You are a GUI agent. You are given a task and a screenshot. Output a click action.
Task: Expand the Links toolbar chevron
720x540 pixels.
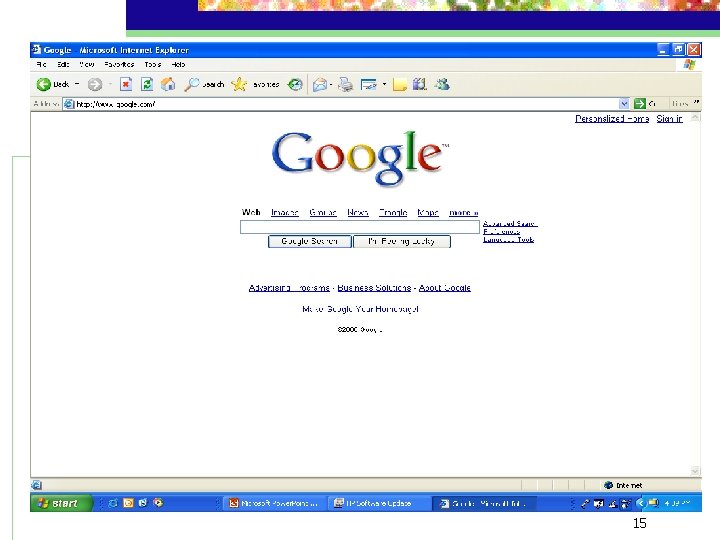coord(696,102)
